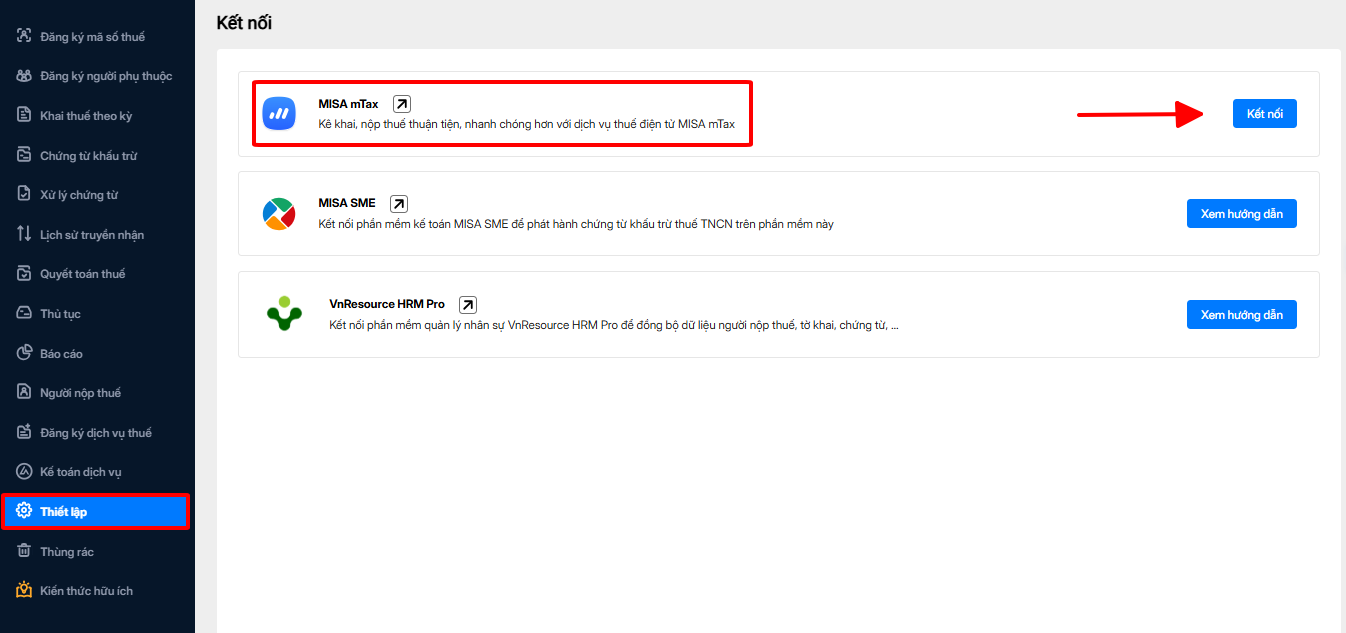Select Thiết lập menu item
This screenshot has height=633, width=1346.
click(x=95, y=511)
